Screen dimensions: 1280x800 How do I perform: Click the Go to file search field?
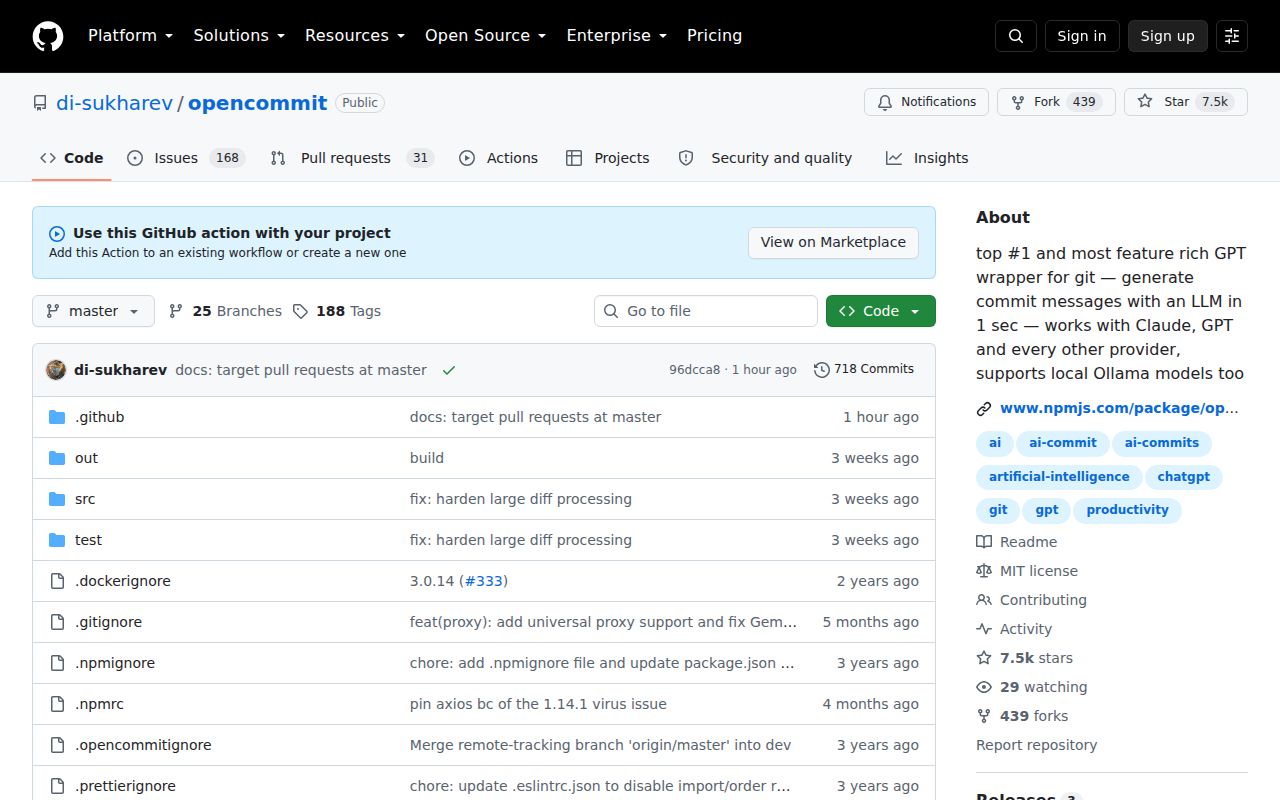click(x=706, y=311)
